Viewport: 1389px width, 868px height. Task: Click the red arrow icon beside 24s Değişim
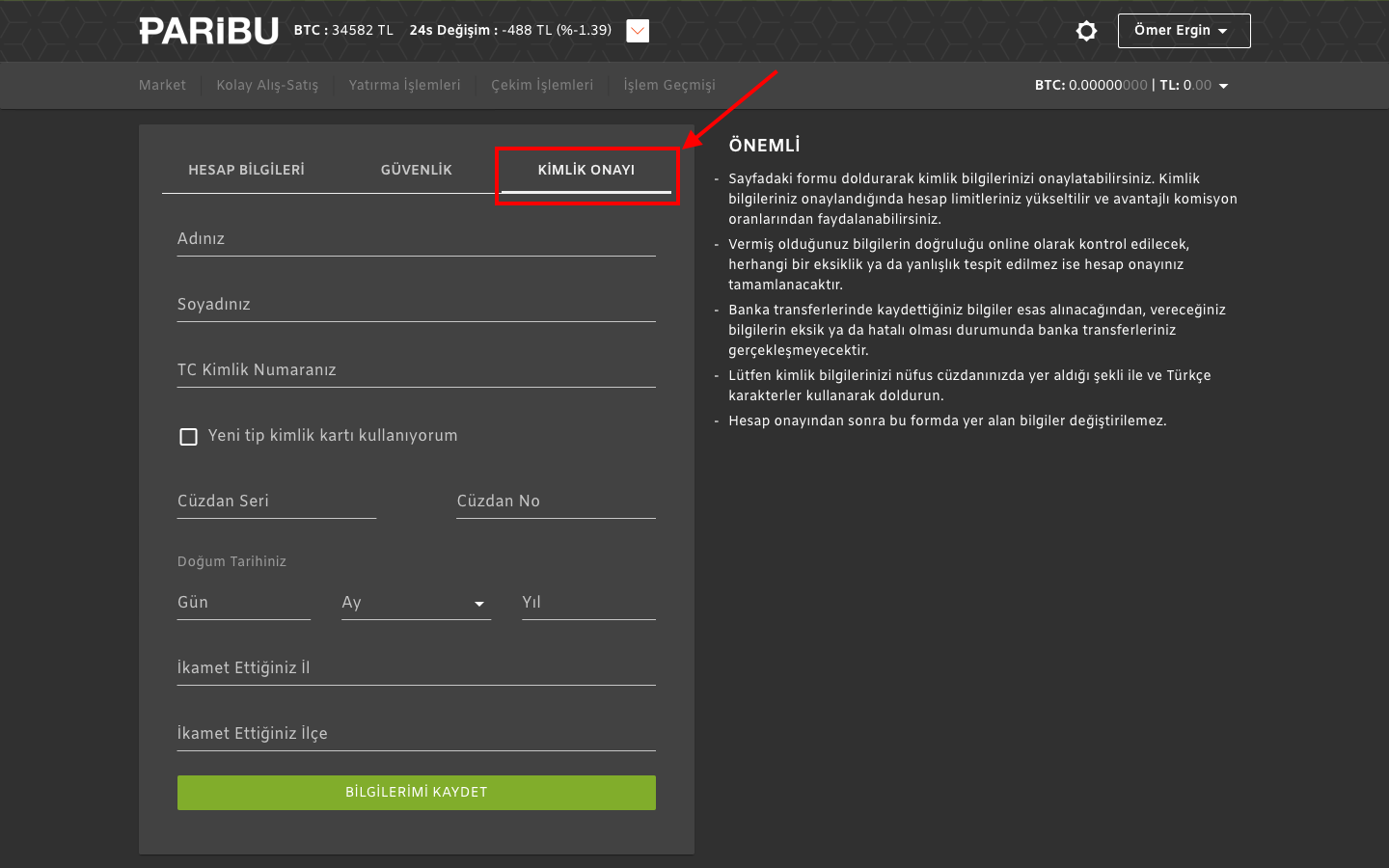coord(637,30)
